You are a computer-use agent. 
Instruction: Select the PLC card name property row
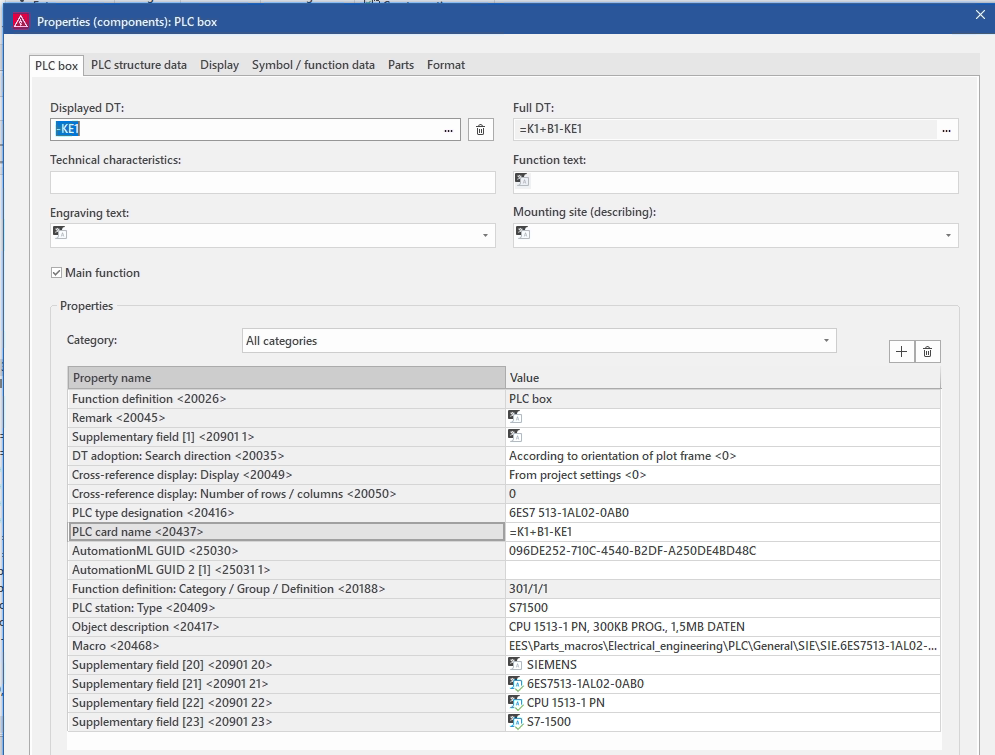click(286, 532)
